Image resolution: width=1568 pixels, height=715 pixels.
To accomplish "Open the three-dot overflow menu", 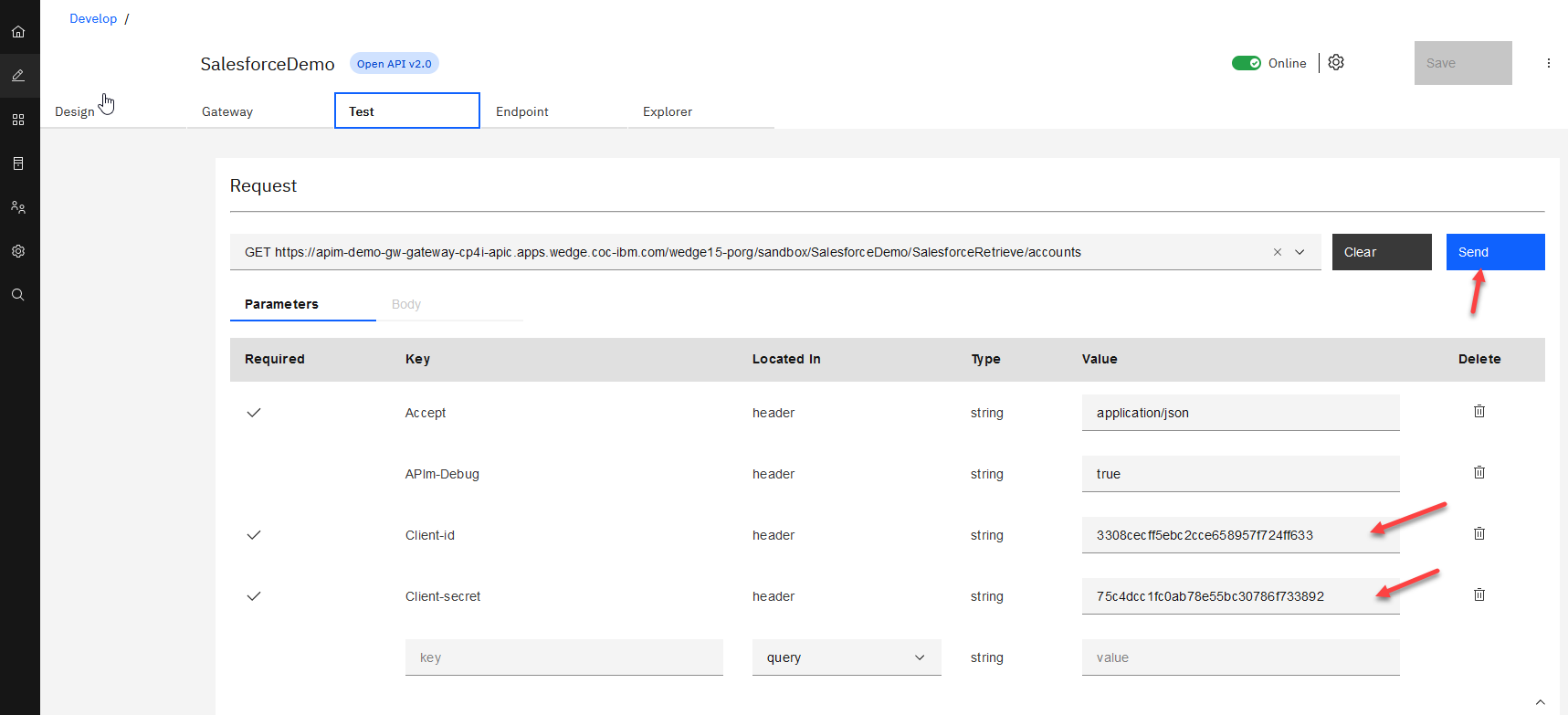I will click(x=1548, y=63).
